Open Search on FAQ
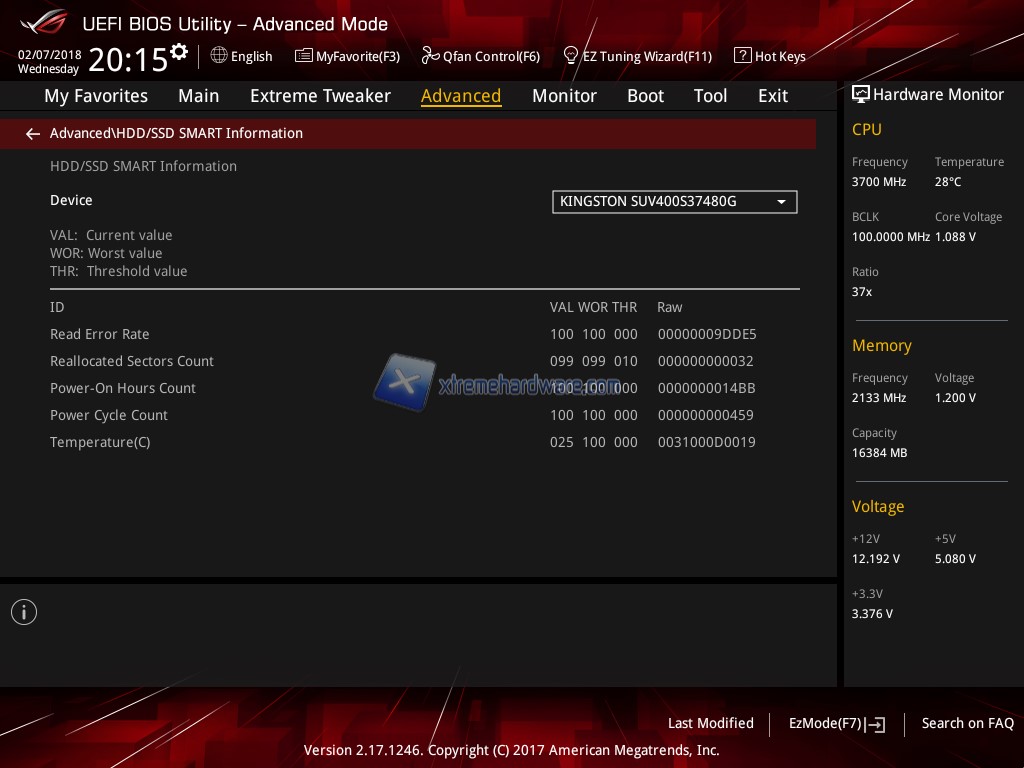The height and width of the screenshot is (768, 1024). click(967, 723)
